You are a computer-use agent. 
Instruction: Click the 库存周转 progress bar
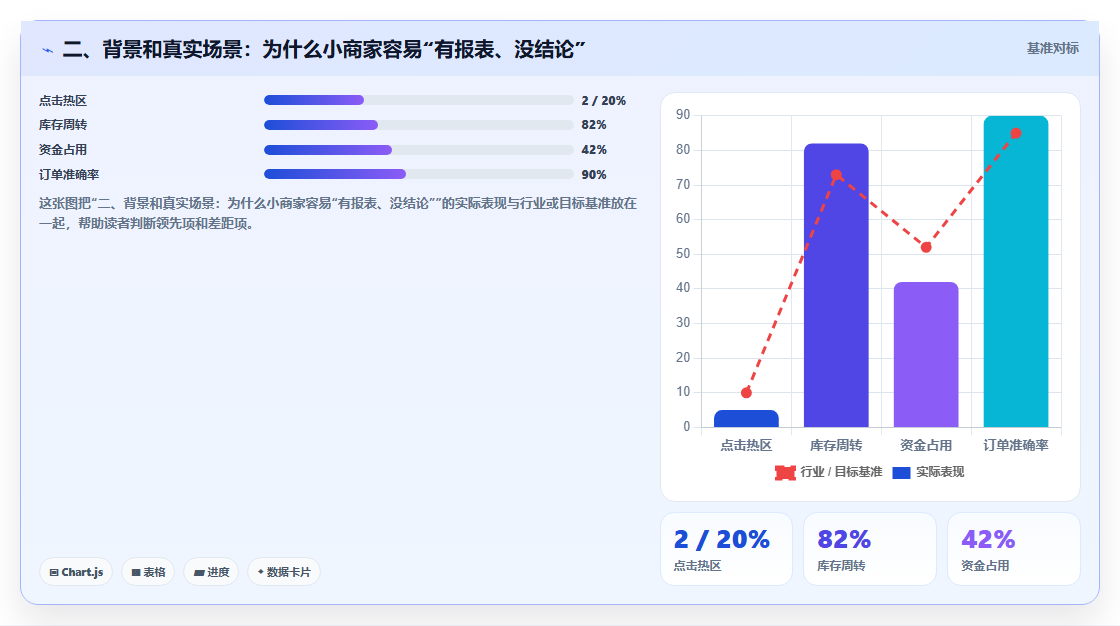tap(419, 125)
